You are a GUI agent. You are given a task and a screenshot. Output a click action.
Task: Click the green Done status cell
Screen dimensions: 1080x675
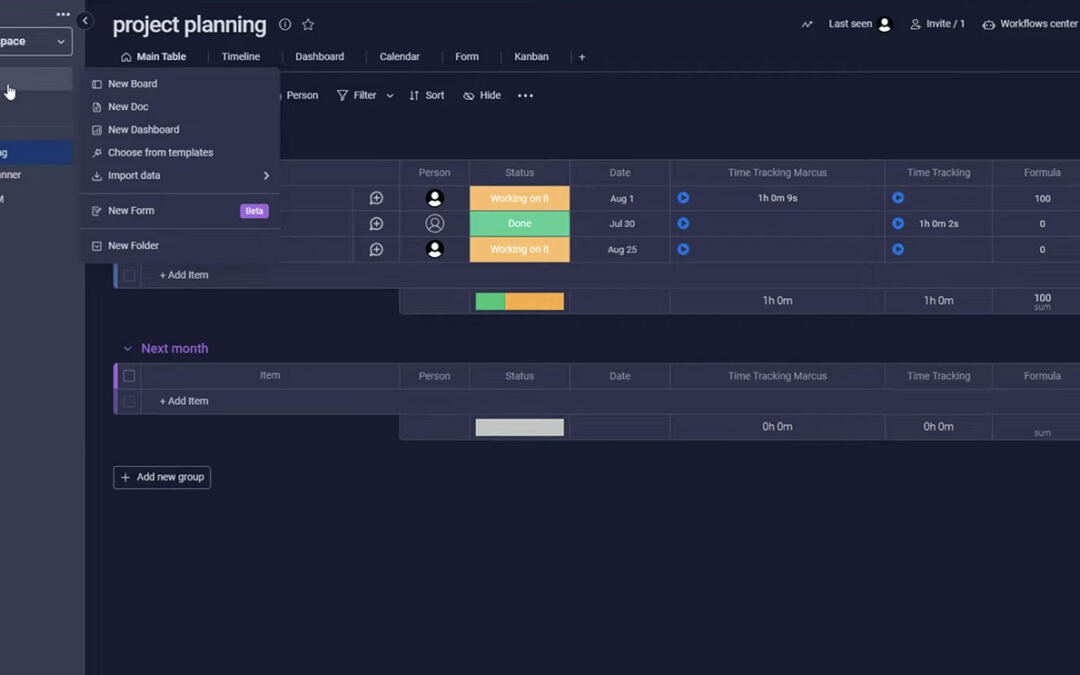[x=519, y=224]
